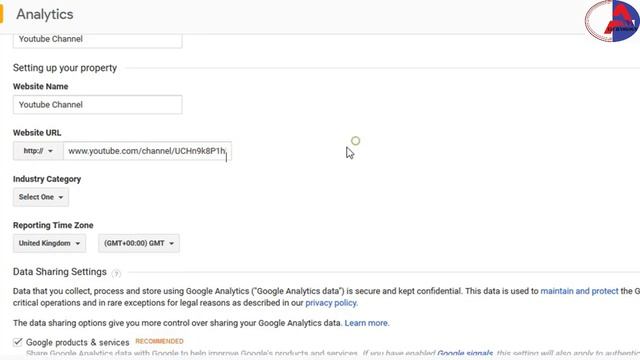Click the Data Sharing Settings help icon
Screen dimensions: 640x360
116,273
